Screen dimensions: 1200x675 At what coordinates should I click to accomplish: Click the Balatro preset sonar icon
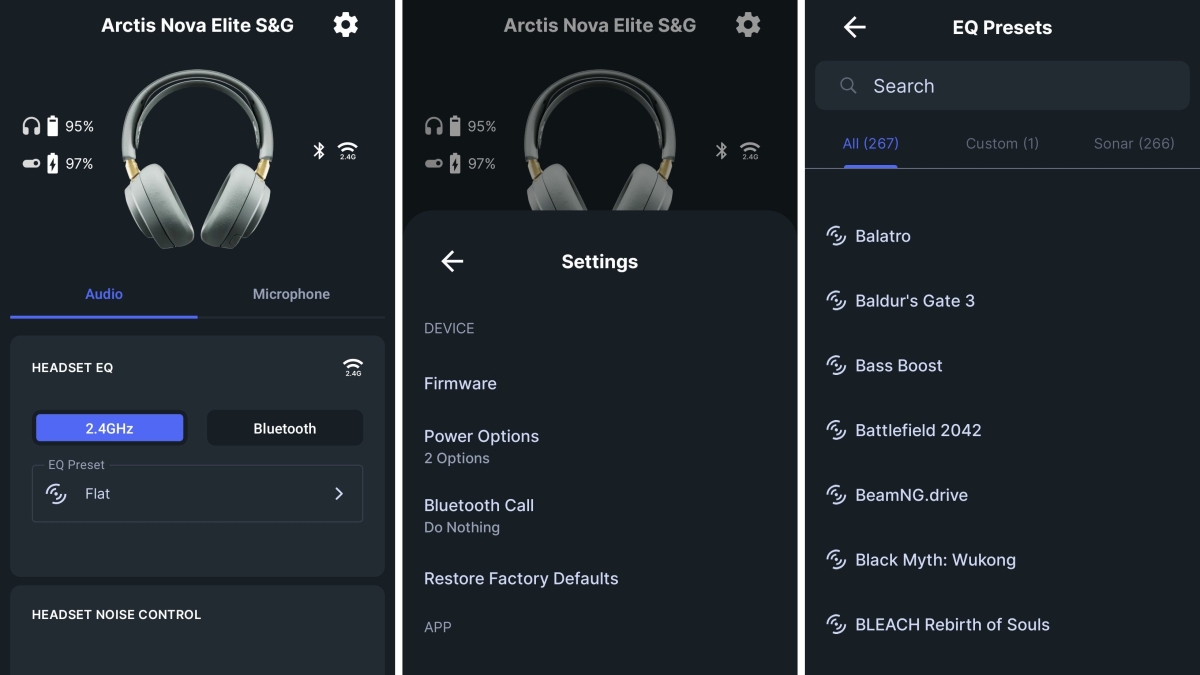coord(836,236)
